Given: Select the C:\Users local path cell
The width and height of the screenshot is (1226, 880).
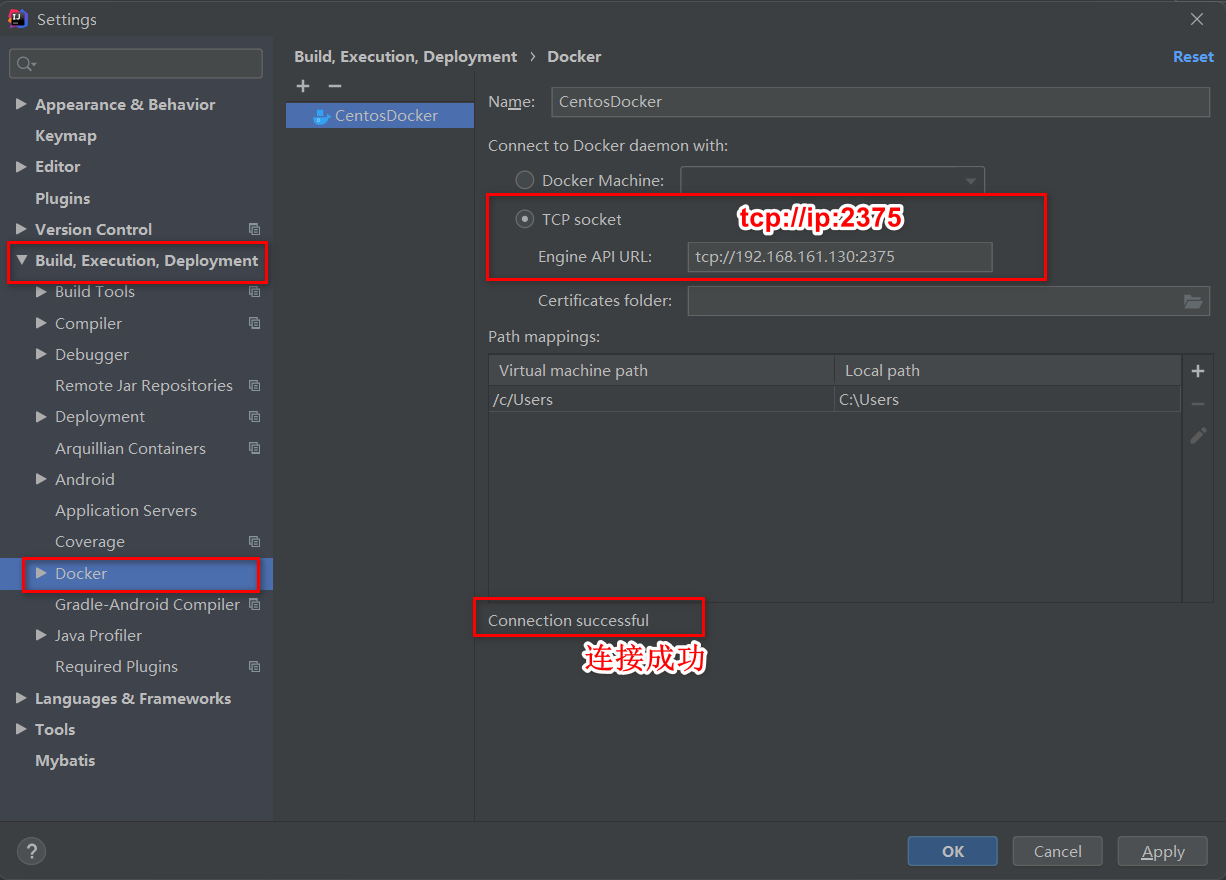Looking at the screenshot, I should [x=1008, y=399].
